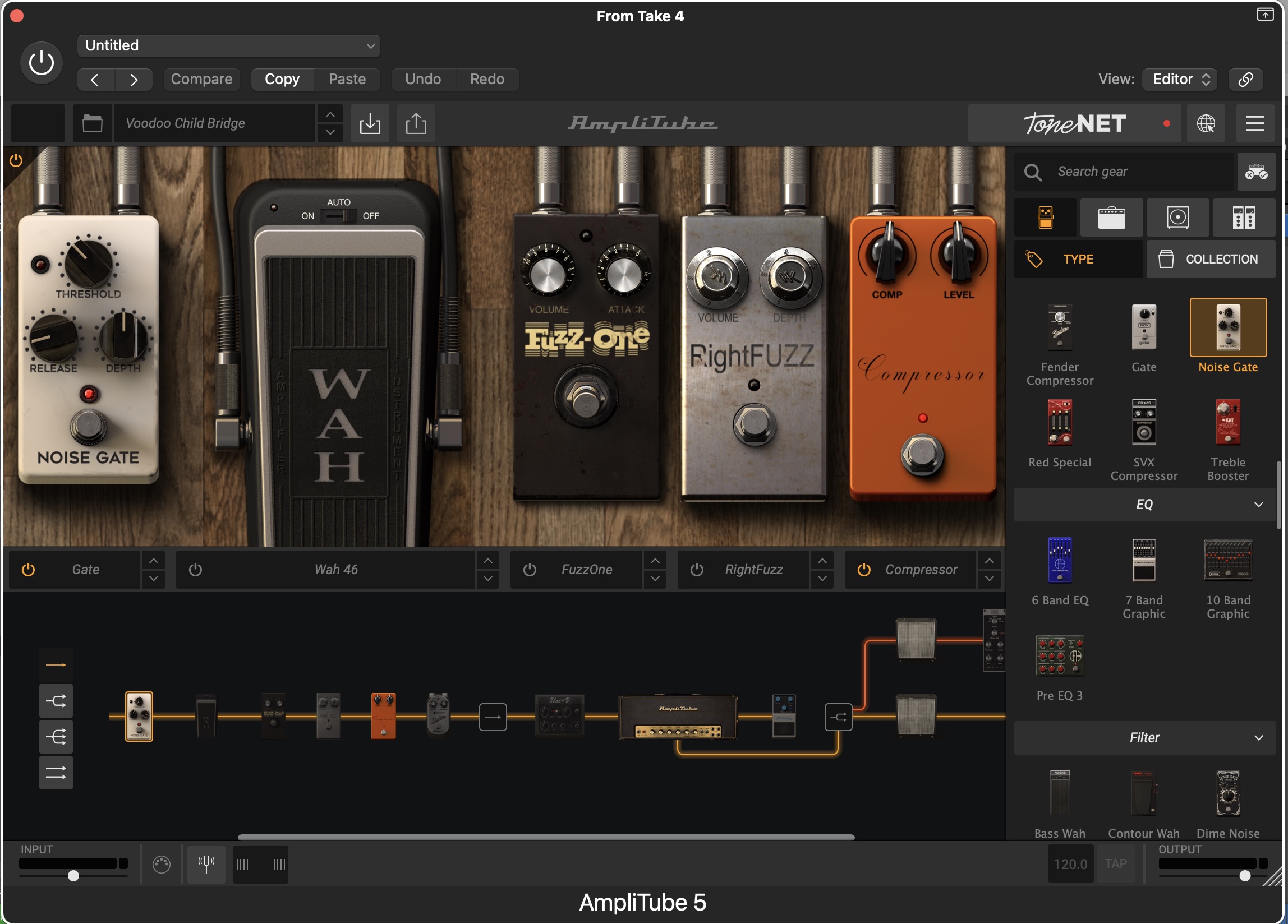
Task: Click the INPUT level slider knob
Action: [x=73, y=876]
